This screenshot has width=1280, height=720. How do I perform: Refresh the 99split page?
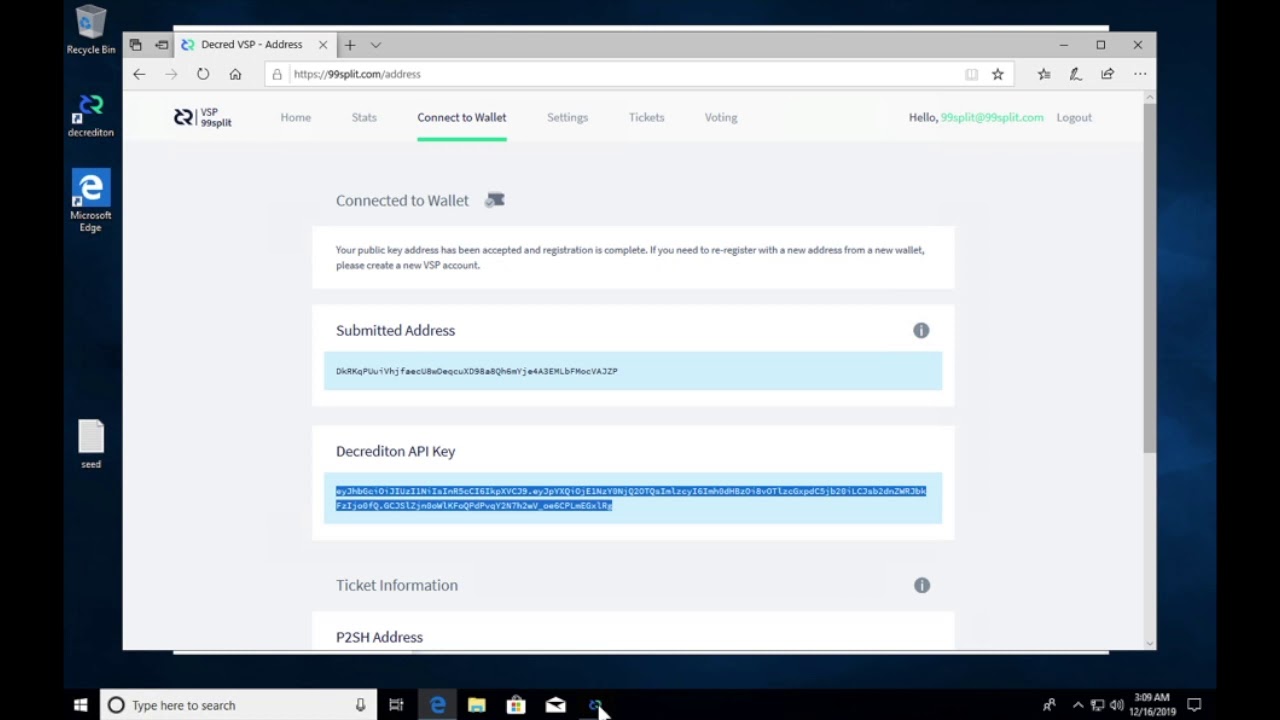[x=203, y=74]
